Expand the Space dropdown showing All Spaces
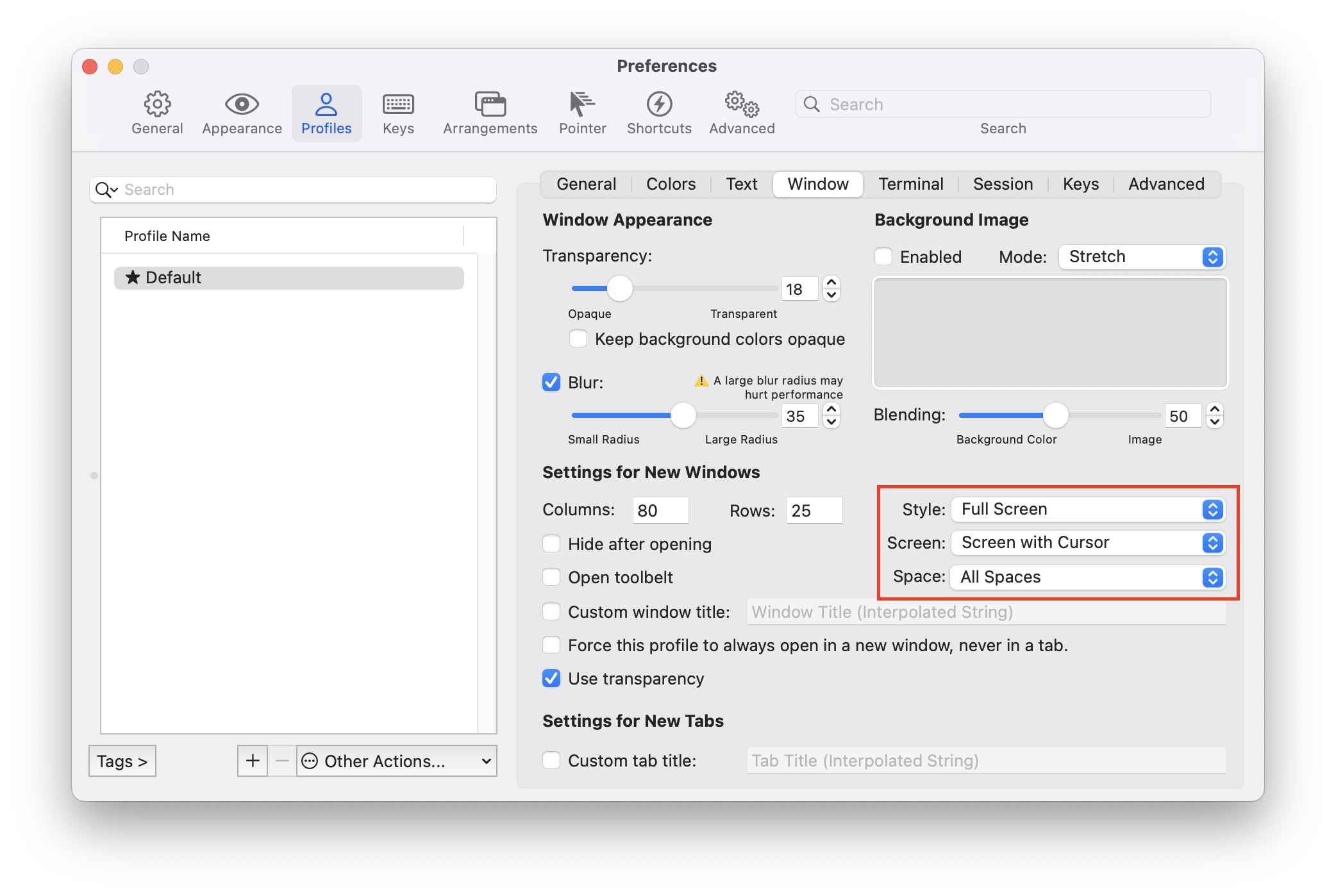Viewport: 1336px width, 896px height. 1088,577
